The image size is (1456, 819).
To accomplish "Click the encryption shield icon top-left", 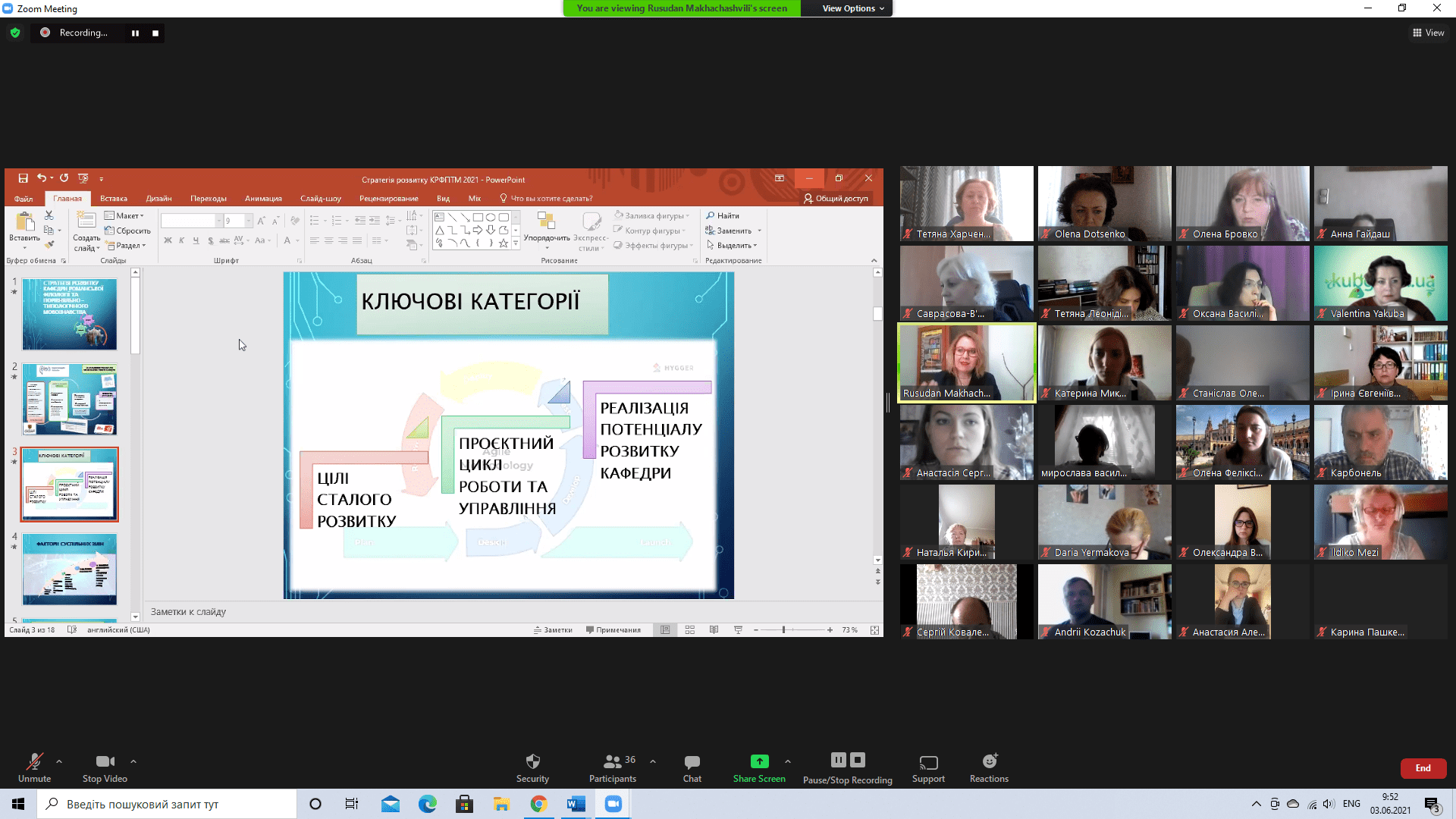I will click(15, 33).
